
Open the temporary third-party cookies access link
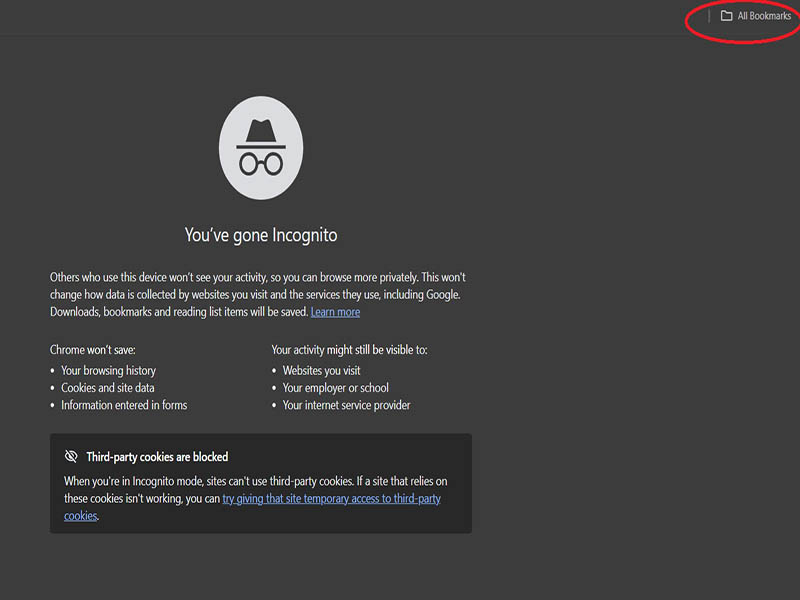coord(252,507)
